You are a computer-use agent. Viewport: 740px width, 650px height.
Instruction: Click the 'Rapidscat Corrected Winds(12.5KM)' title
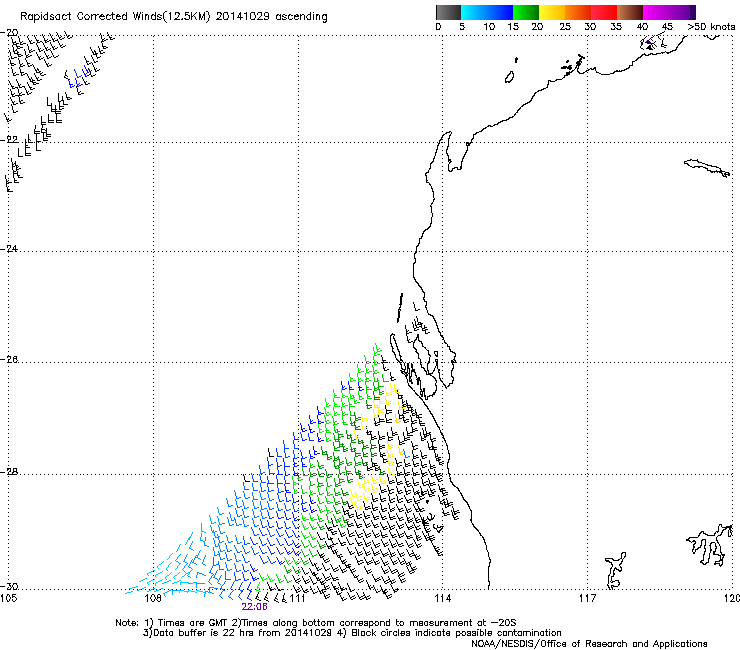[x=115, y=17]
